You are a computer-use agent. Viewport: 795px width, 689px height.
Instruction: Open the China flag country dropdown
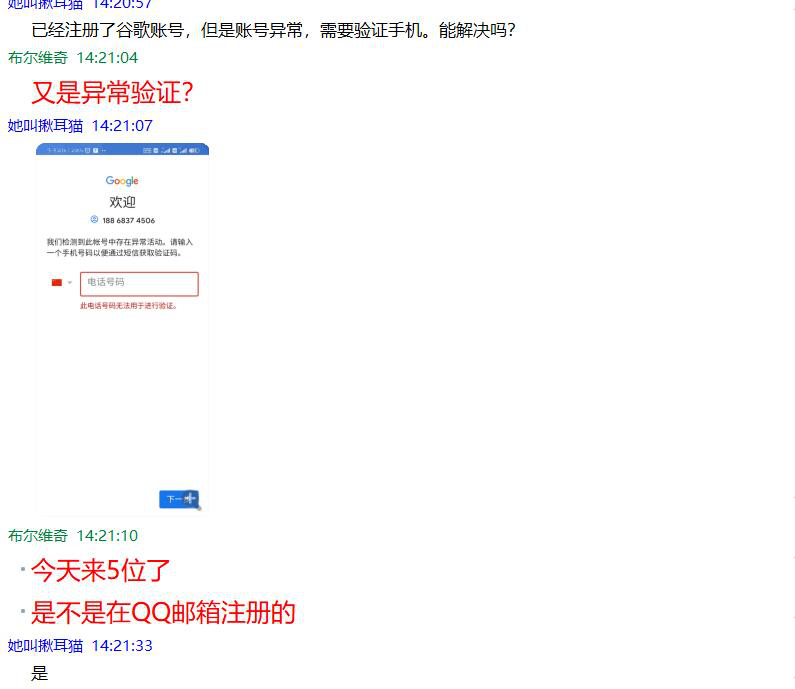[x=61, y=283]
